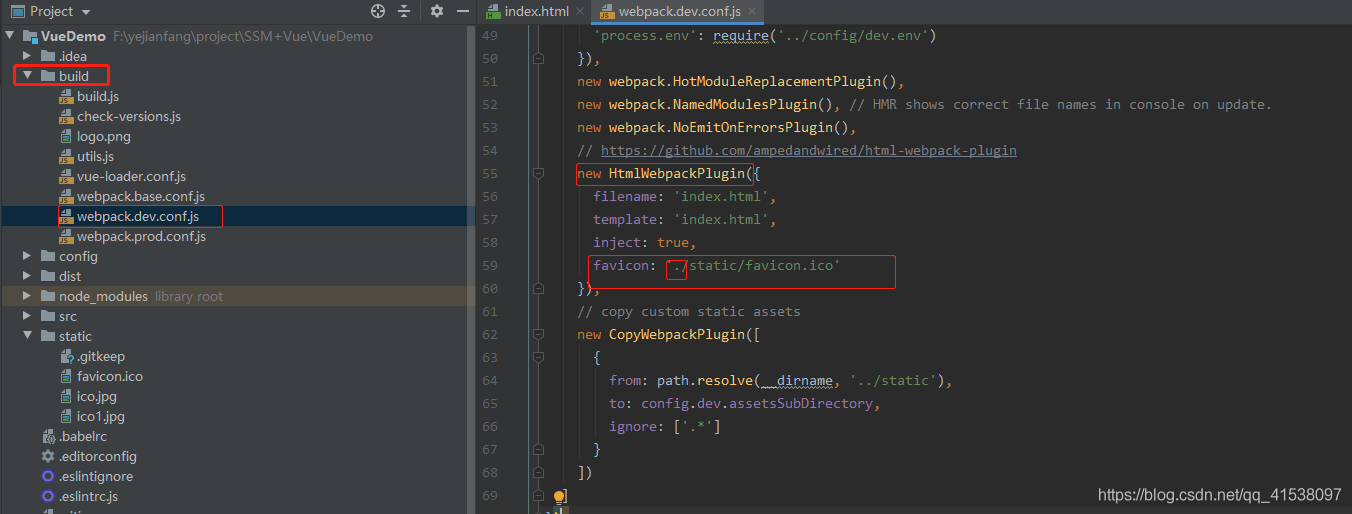The width and height of the screenshot is (1352, 514).
Task: Switch to the webpack.dev.conf.js tab
Action: click(680, 11)
